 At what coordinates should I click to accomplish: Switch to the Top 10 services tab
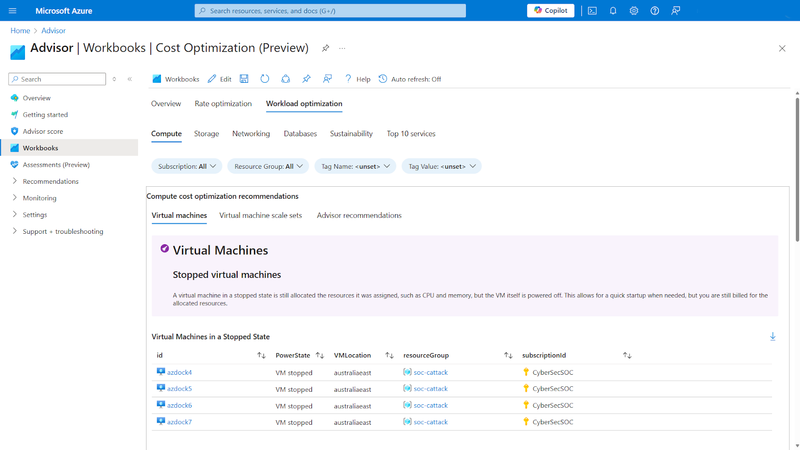coord(411,134)
